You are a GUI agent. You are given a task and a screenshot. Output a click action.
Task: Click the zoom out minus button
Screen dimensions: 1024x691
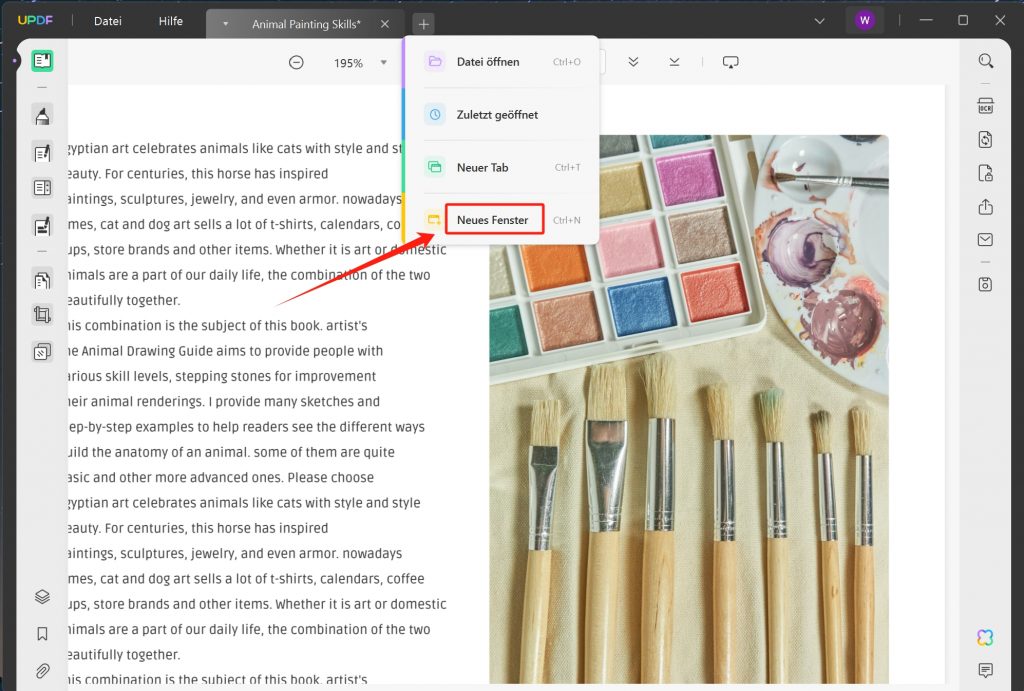296,63
